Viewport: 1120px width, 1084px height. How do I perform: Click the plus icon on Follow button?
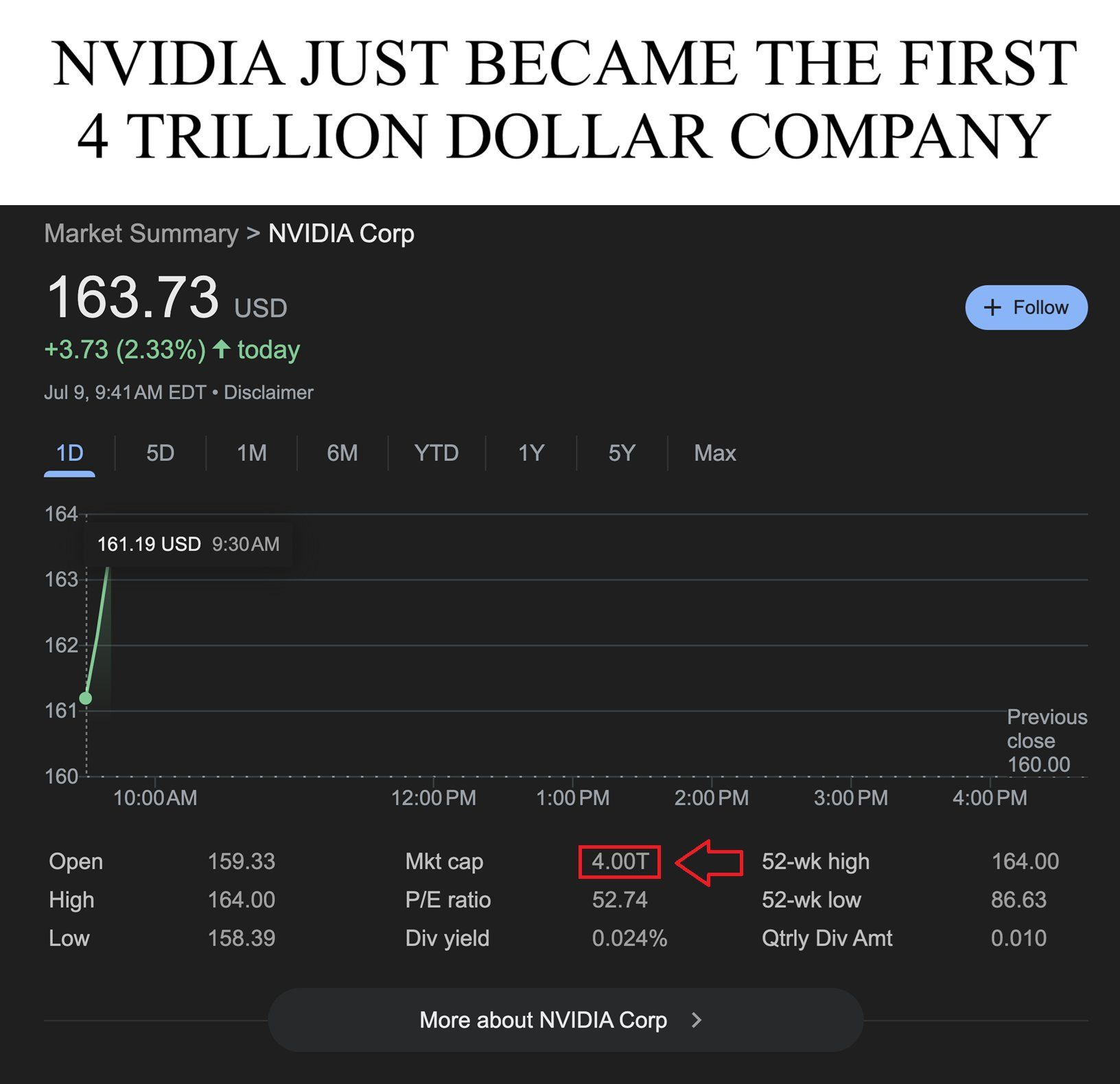click(992, 307)
